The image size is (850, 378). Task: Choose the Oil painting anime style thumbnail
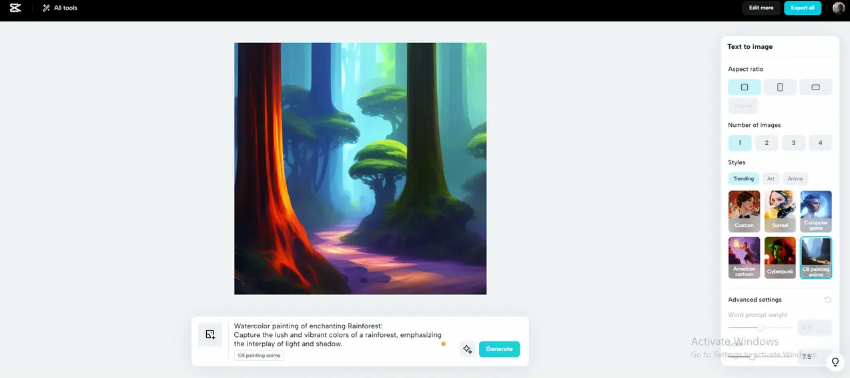[x=815, y=258]
